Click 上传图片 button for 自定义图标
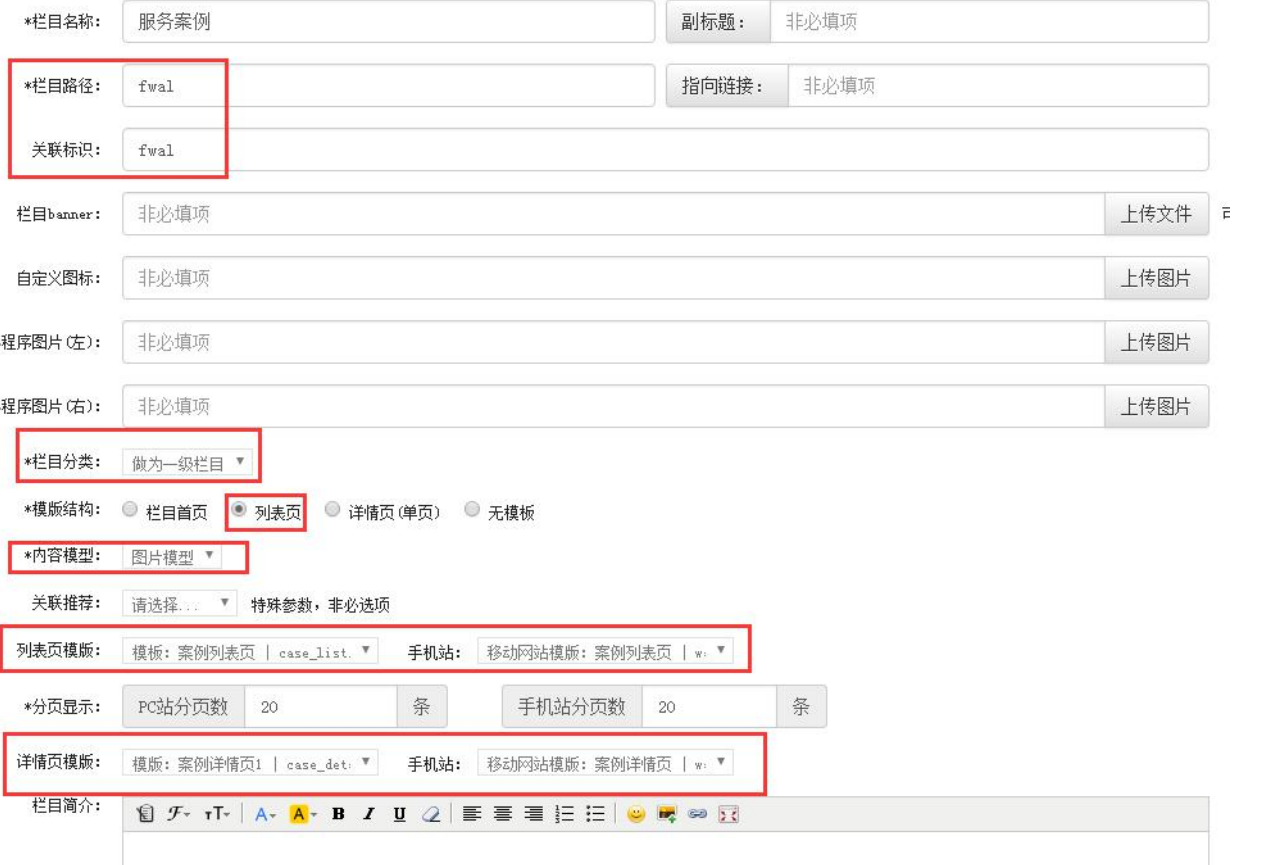The width and height of the screenshot is (1266, 865). (x=1156, y=278)
